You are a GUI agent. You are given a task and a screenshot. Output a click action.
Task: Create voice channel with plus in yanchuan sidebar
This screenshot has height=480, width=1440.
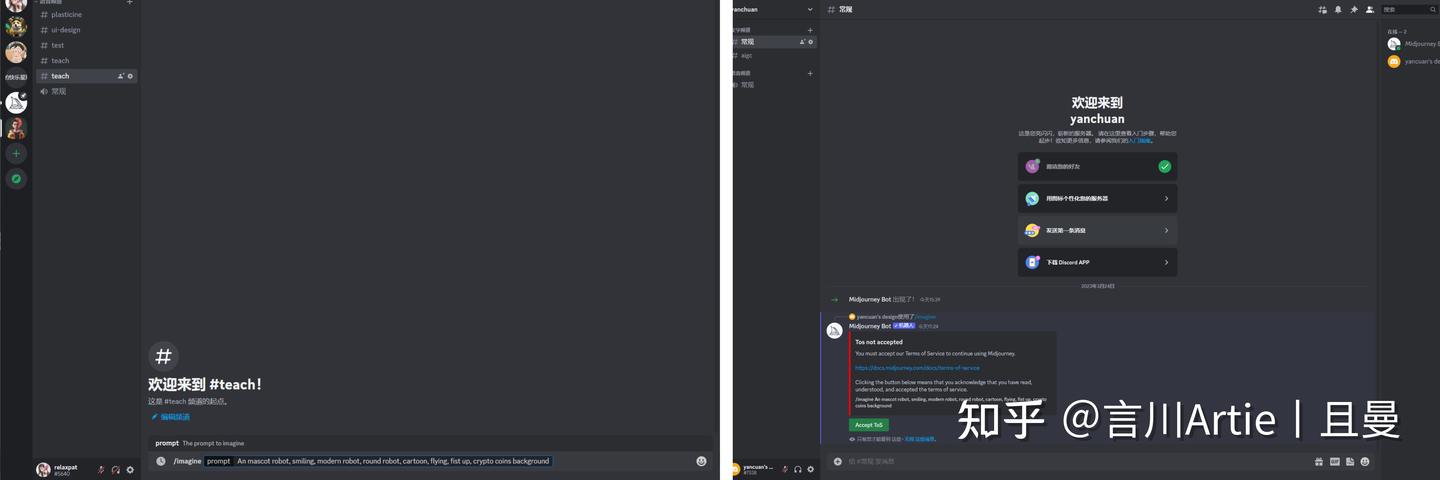tap(810, 73)
